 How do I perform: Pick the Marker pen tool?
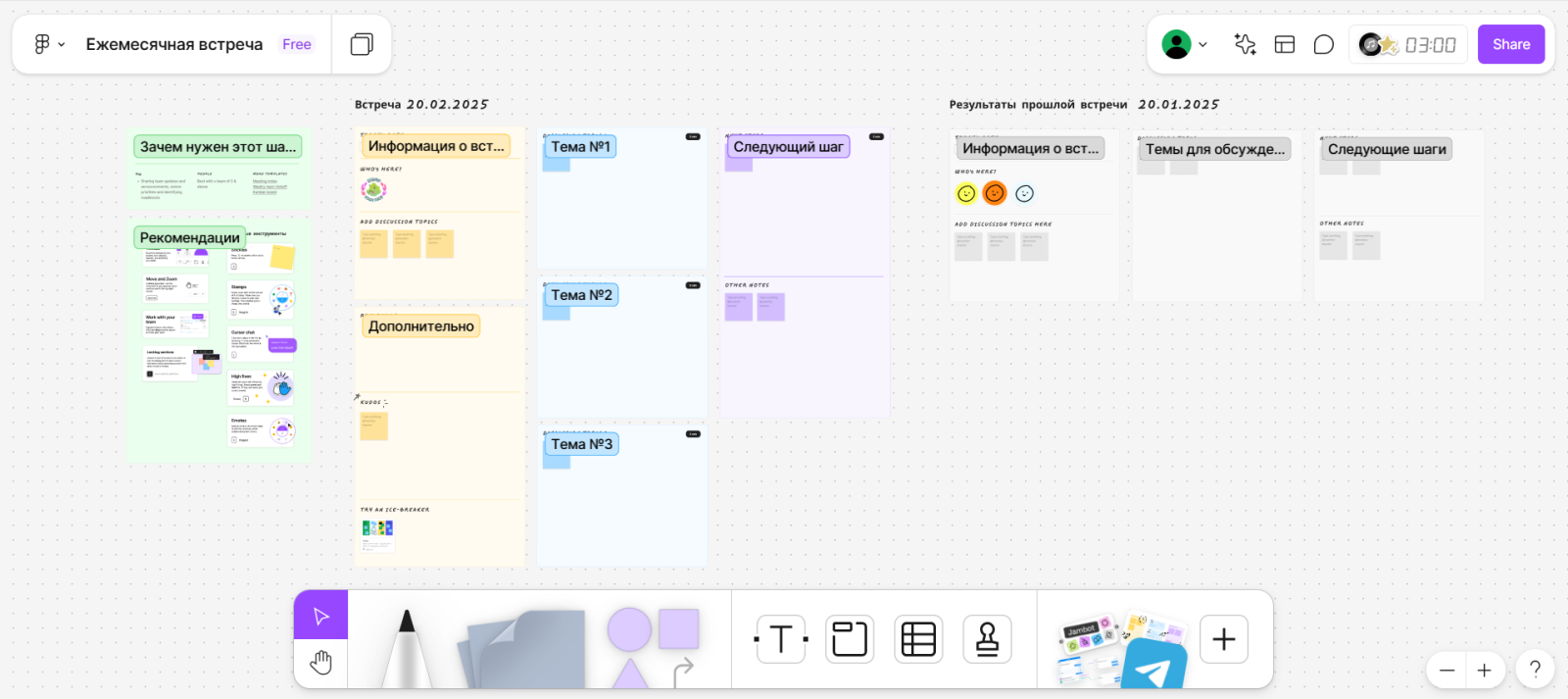(407, 647)
